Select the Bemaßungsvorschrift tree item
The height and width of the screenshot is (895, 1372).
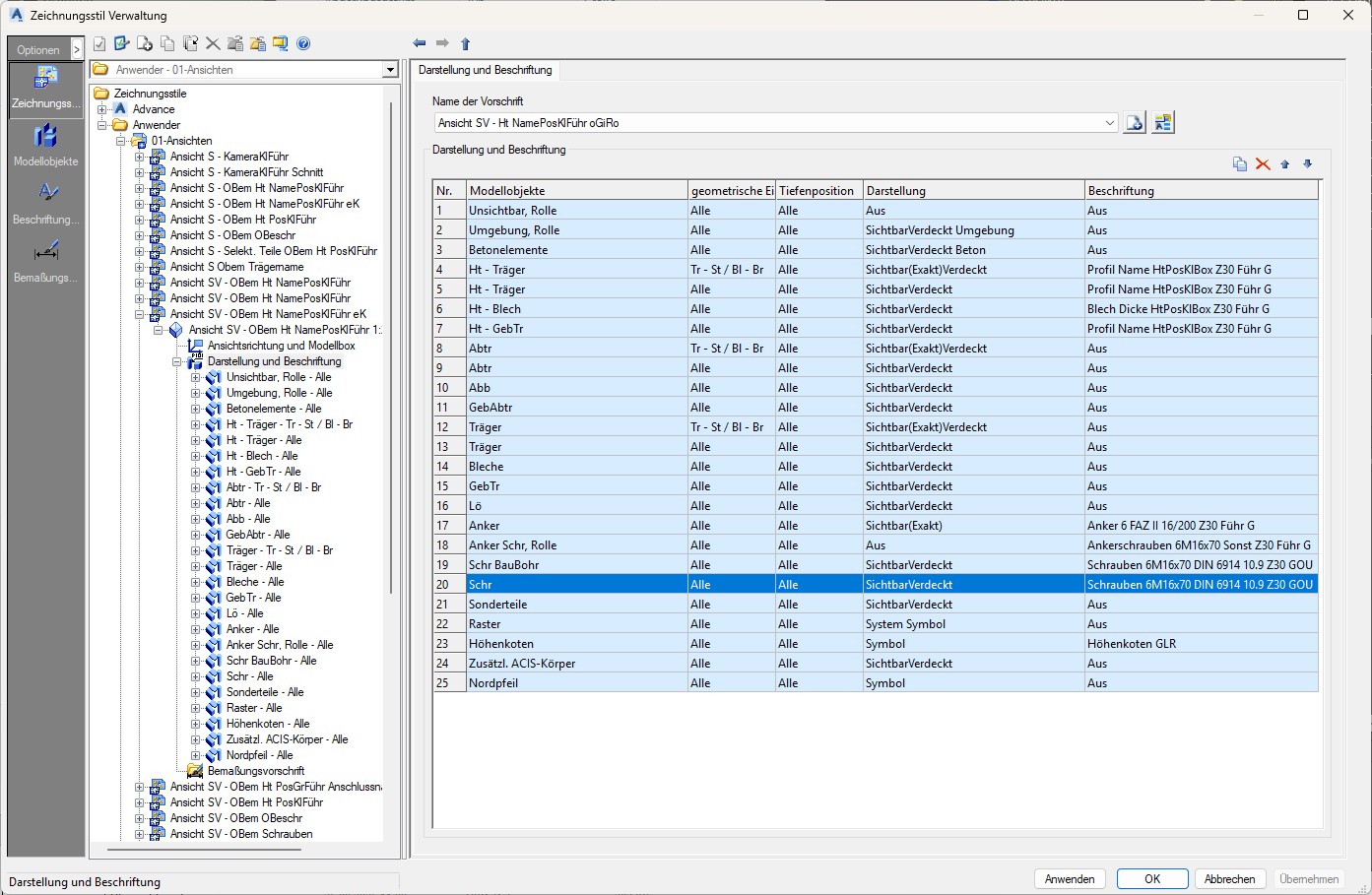click(x=255, y=771)
